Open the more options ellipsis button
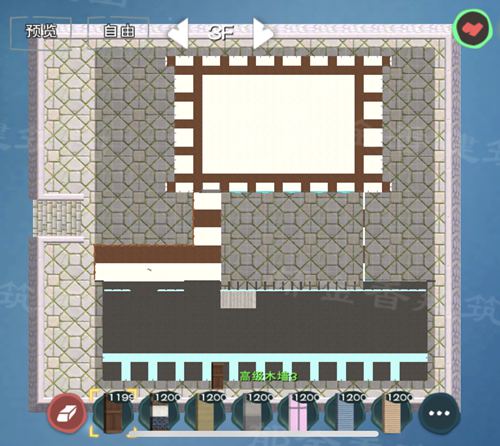Image resolution: width=500 pixels, height=446 pixels. point(439,413)
